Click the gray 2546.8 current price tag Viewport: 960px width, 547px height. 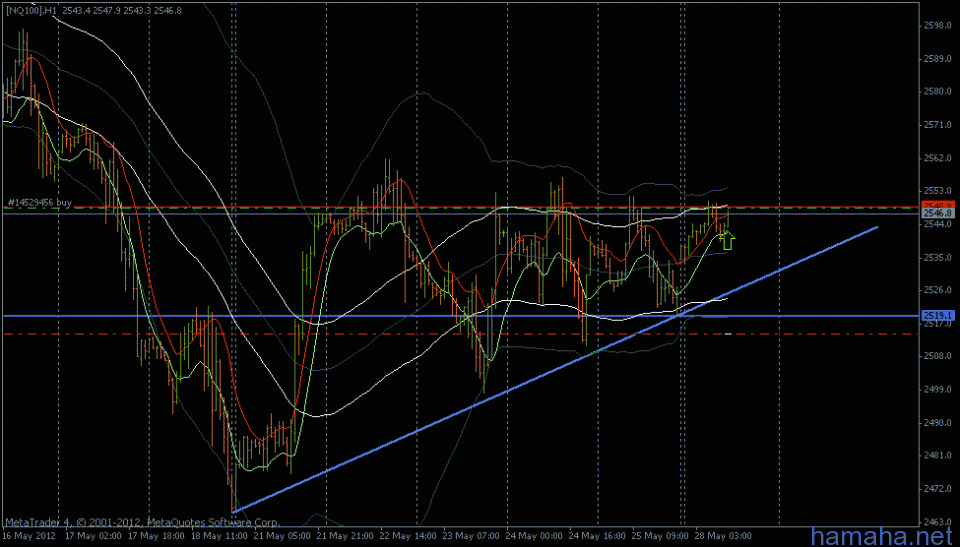(x=937, y=213)
